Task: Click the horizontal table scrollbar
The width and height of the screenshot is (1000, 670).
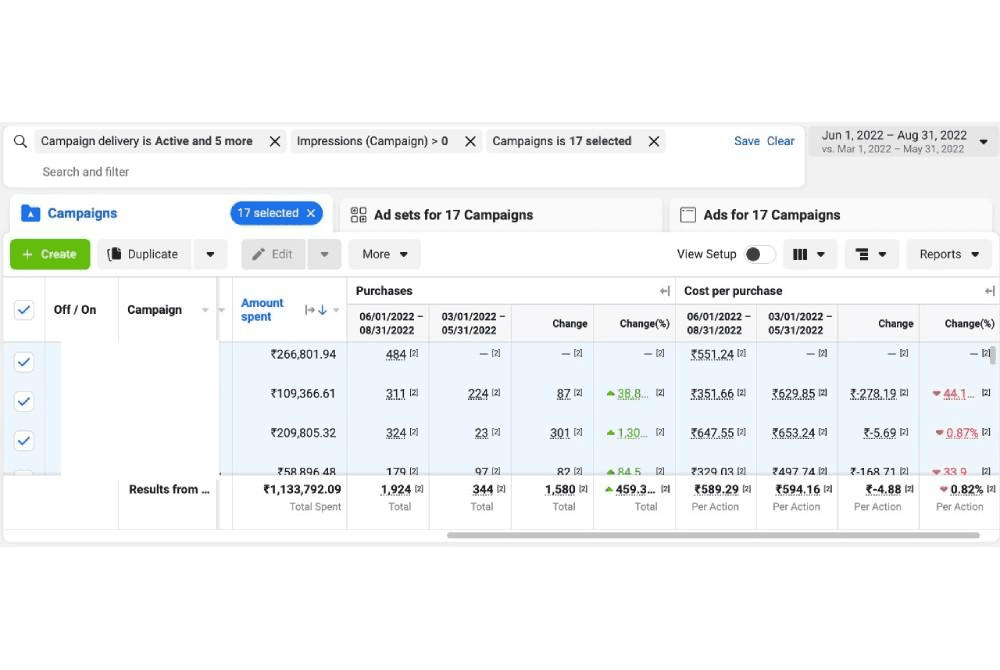Action: (x=713, y=535)
